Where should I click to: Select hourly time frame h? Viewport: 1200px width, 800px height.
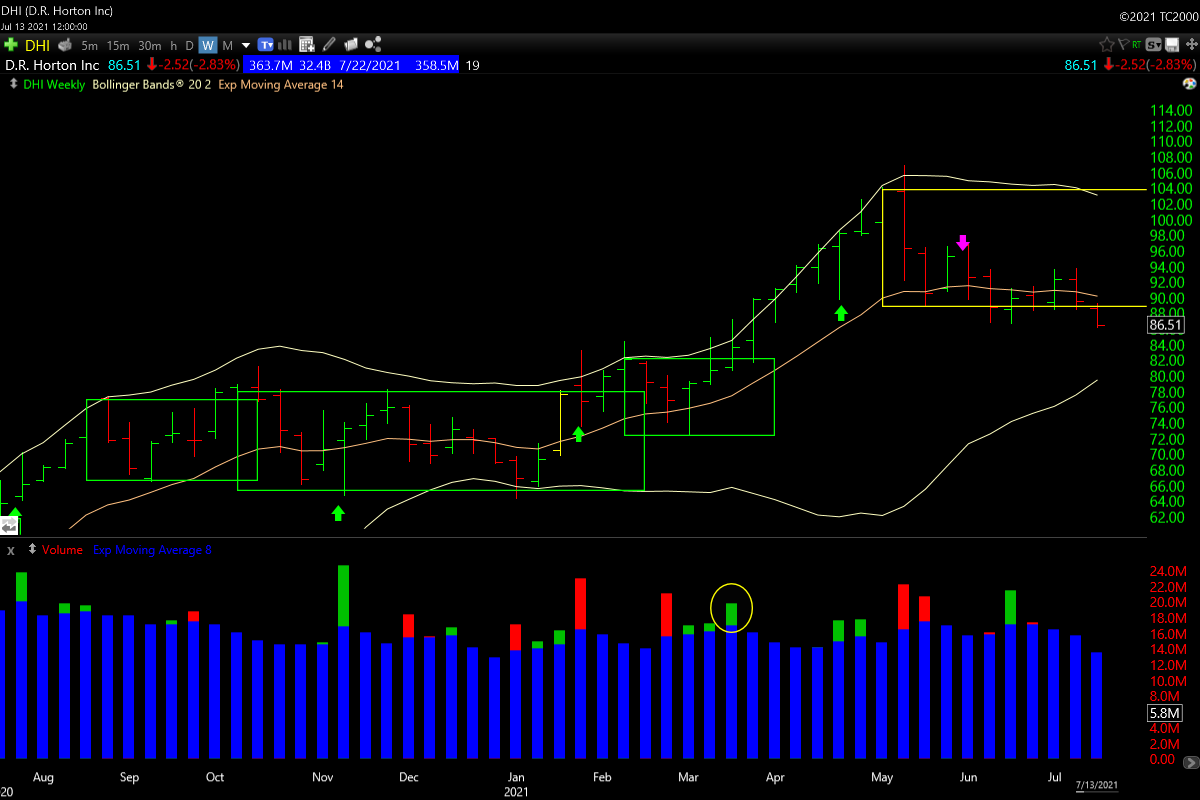pos(173,46)
